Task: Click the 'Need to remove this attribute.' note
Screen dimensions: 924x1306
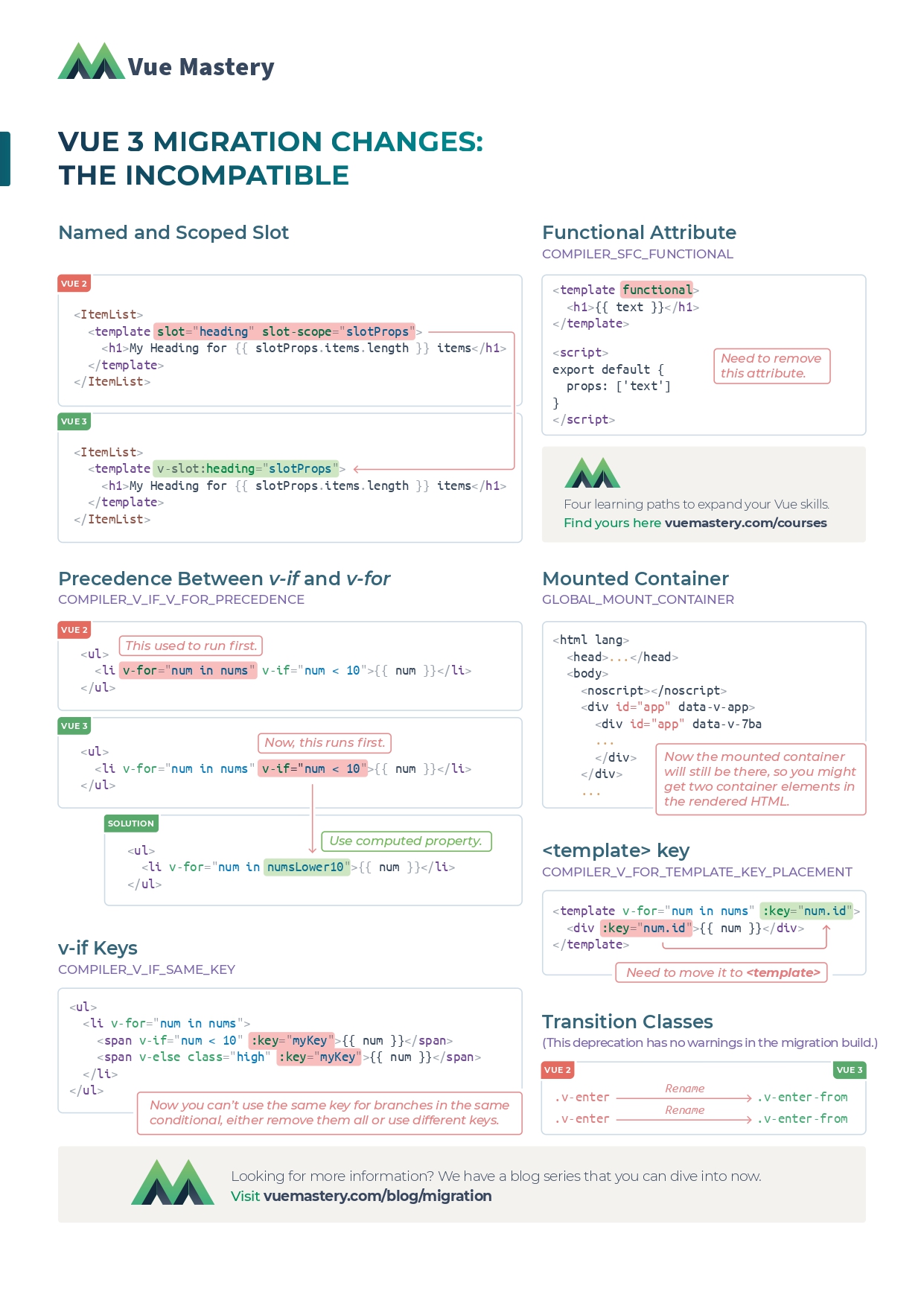Action: (x=771, y=366)
